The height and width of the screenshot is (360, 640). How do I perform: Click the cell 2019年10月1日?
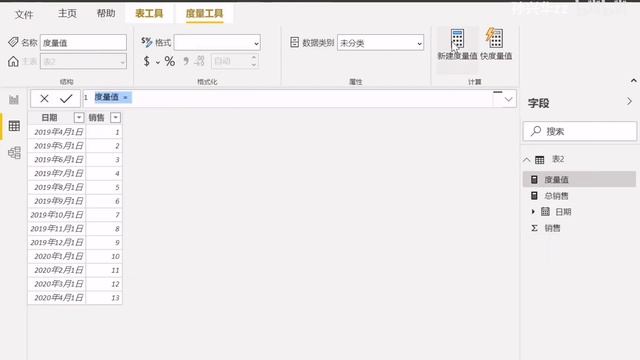tap(57, 215)
